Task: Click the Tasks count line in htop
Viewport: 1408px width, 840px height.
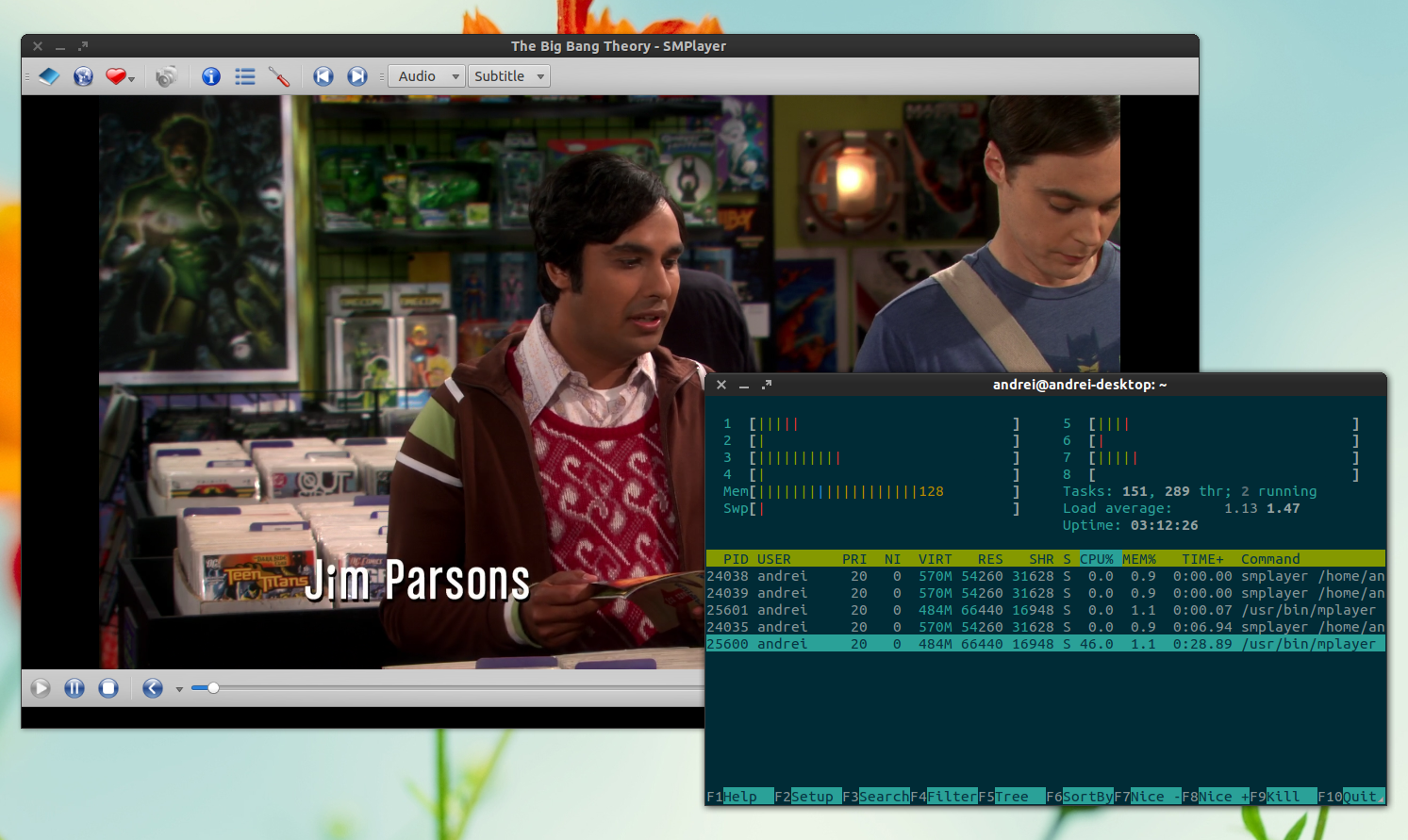Action: [1190, 491]
